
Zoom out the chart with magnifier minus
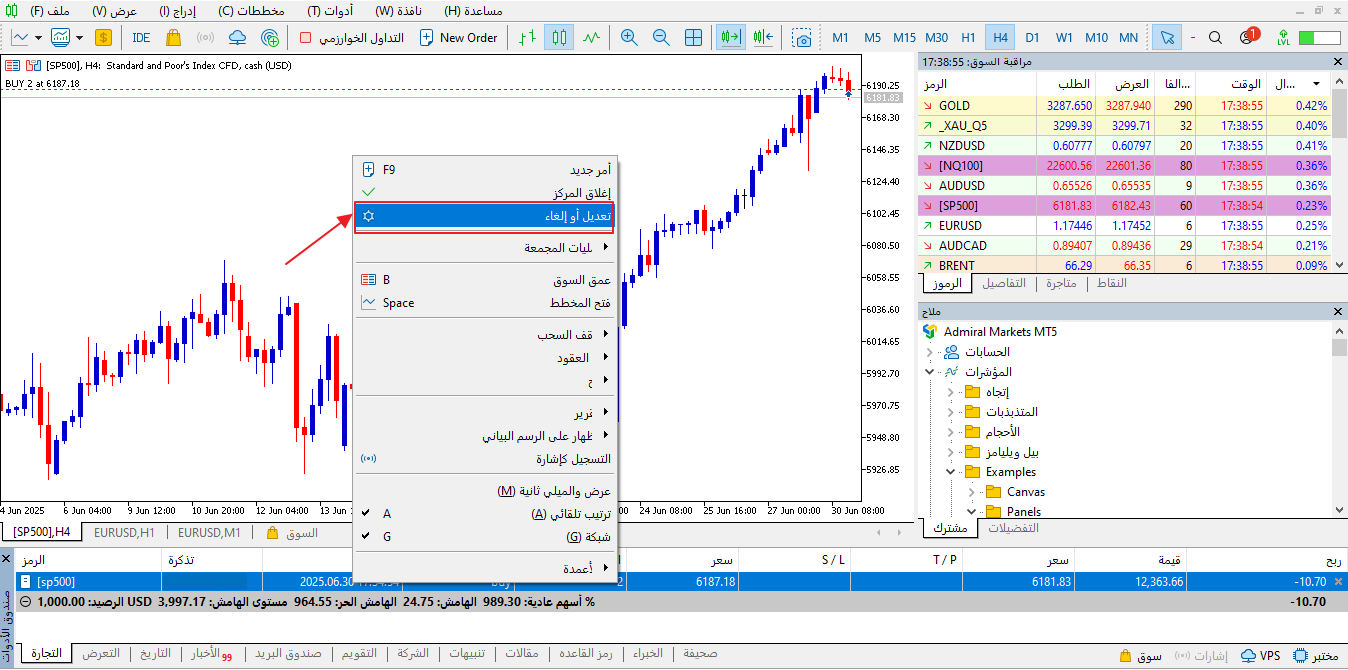661,37
